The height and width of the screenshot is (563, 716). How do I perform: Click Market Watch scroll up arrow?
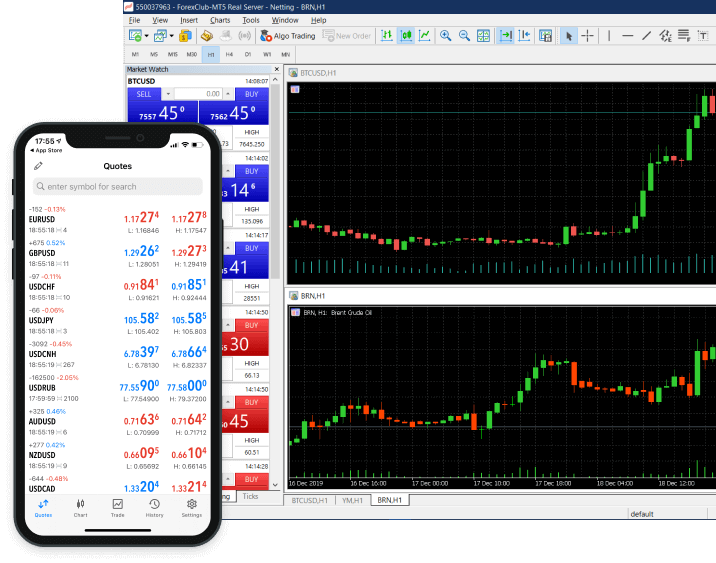[275, 79]
